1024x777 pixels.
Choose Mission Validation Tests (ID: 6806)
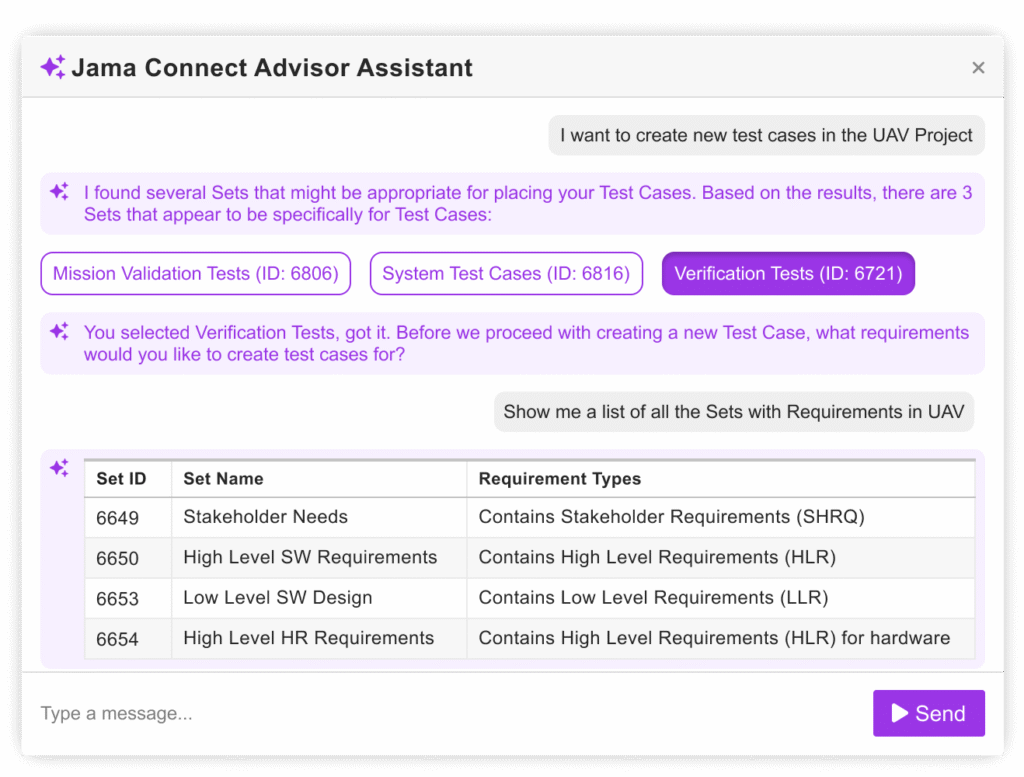pyautogui.click(x=195, y=273)
